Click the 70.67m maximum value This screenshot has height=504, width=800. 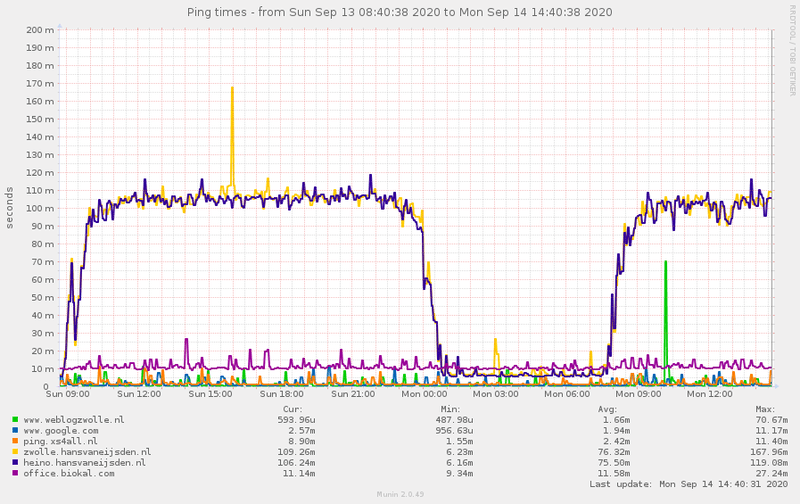click(x=772, y=420)
